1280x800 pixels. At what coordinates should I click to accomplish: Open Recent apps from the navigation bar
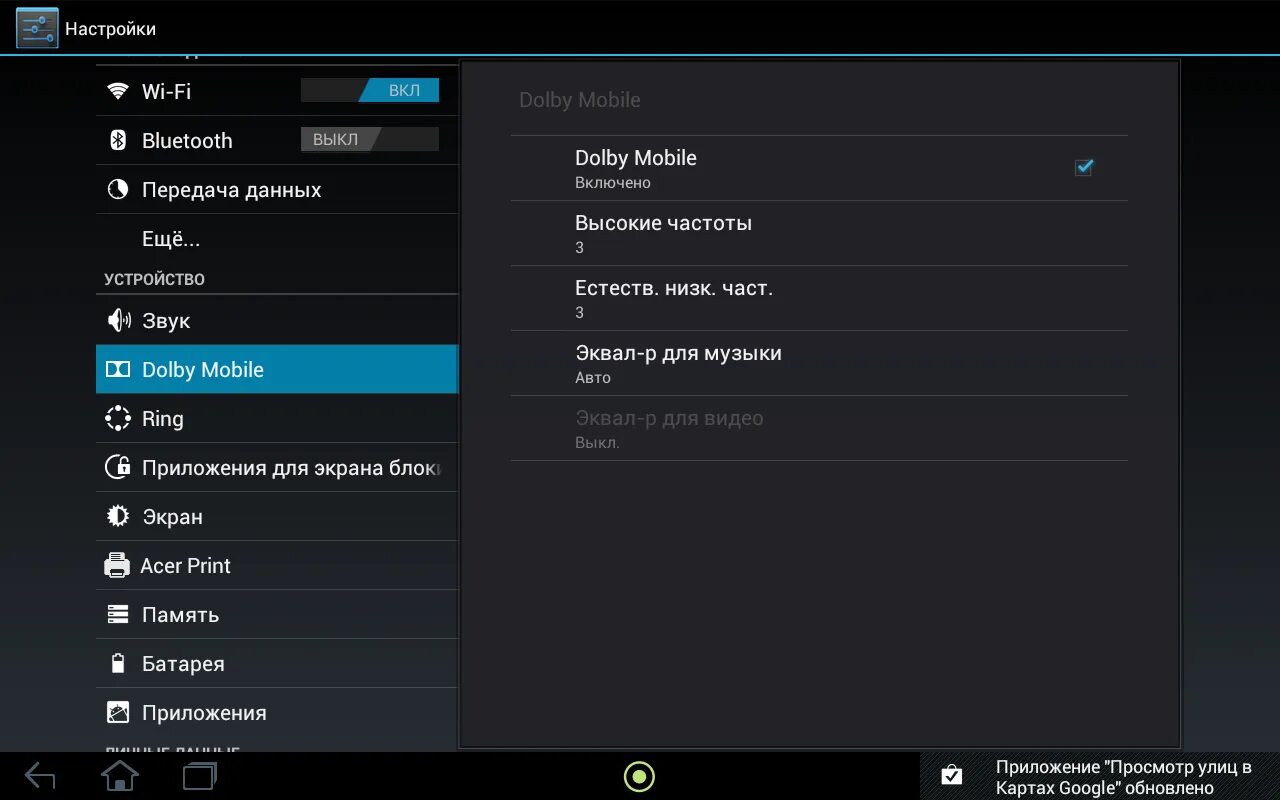click(x=200, y=776)
